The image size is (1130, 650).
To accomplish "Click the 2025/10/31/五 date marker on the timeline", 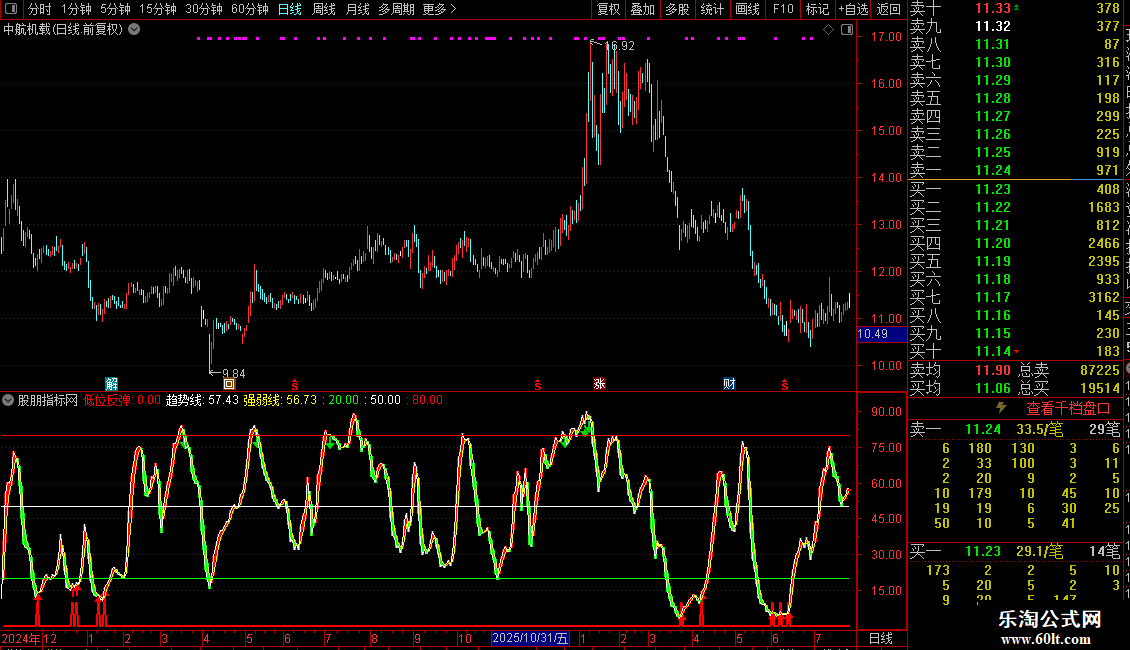I will [530, 638].
